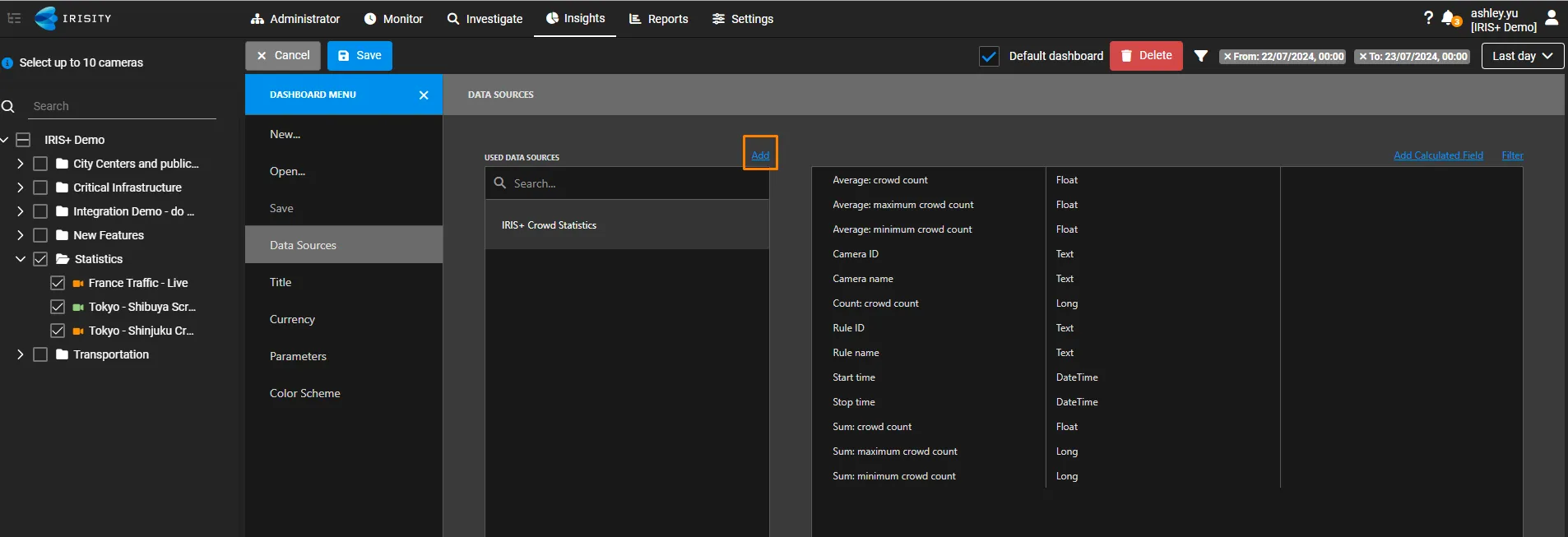
Task: Open the notifications bell icon
Action: (1450, 18)
